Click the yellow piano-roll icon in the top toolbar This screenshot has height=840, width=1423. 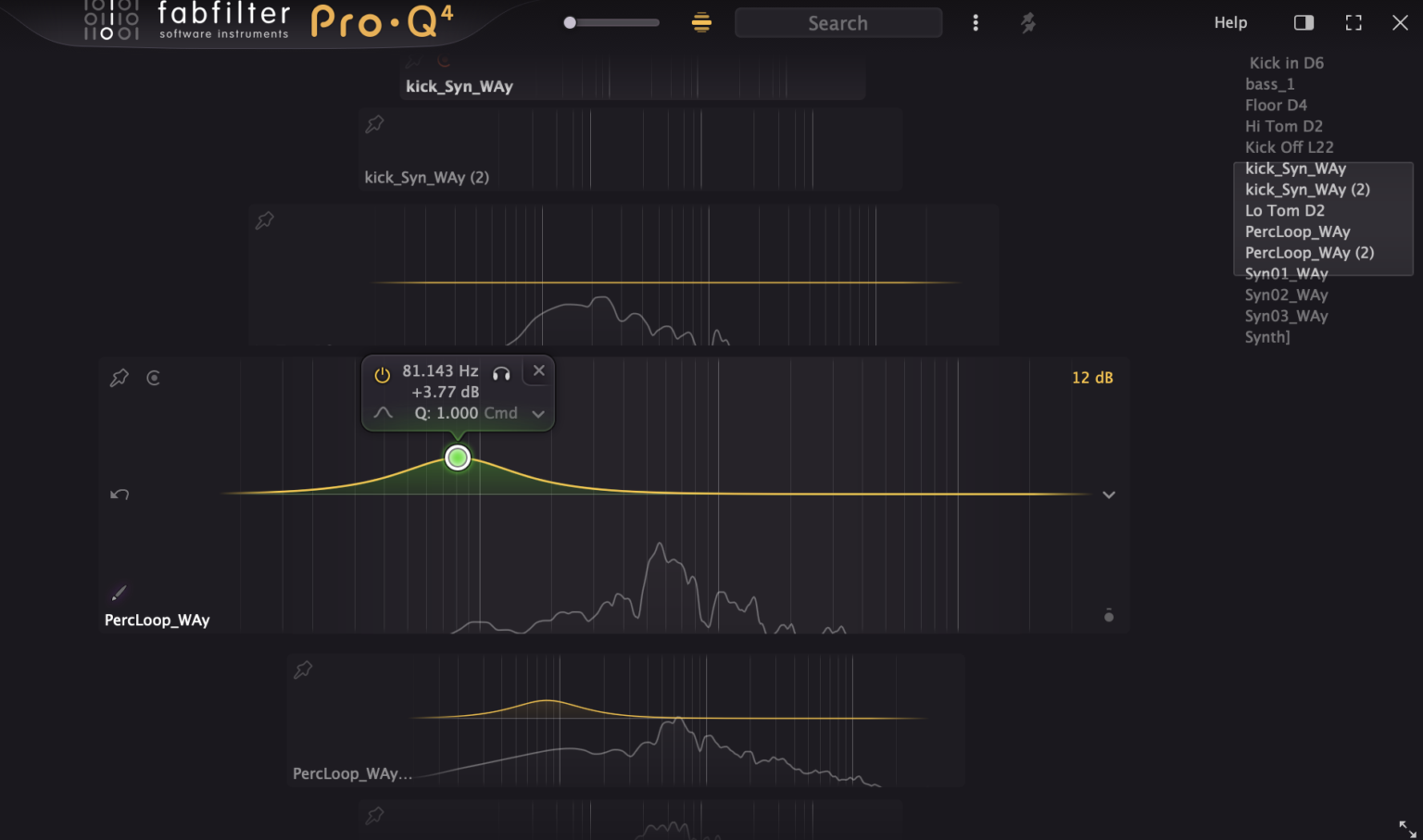[701, 21]
